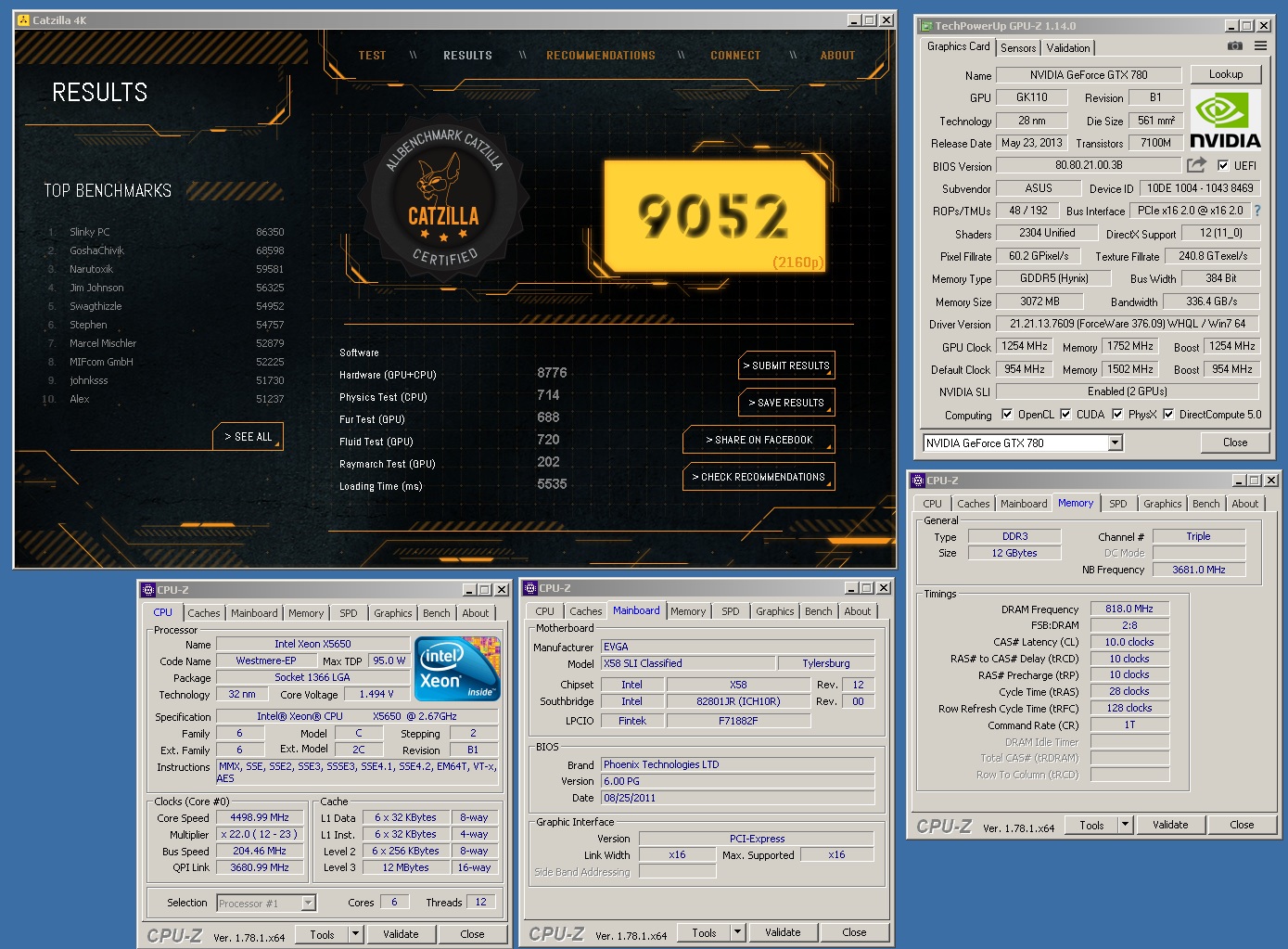Click See All under Top Benchmarks
The height and width of the screenshot is (949, 1288).
(x=249, y=436)
